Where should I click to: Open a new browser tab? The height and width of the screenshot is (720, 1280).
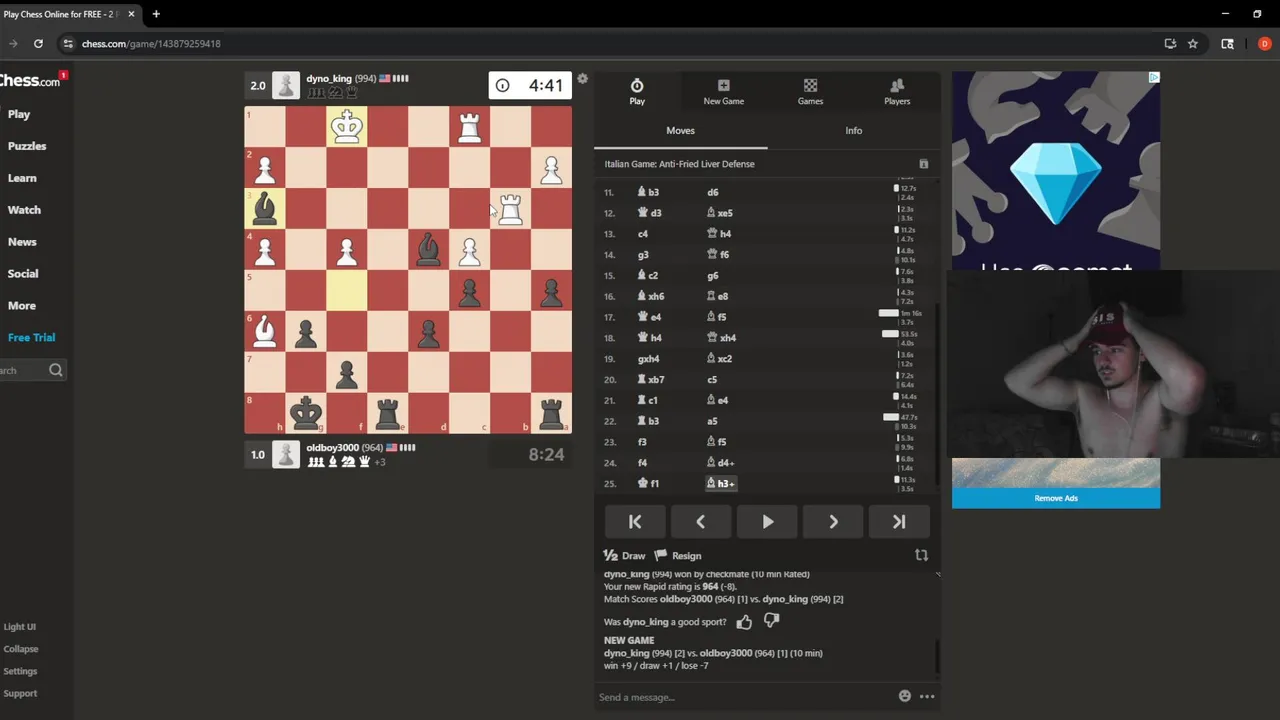(156, 14)
